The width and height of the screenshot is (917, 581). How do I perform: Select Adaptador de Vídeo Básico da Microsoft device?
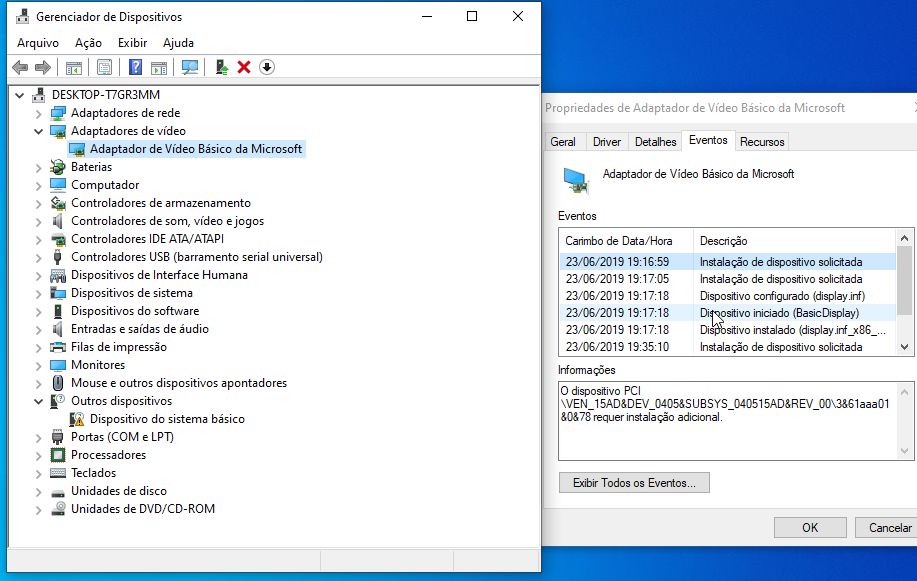[196, 149]
